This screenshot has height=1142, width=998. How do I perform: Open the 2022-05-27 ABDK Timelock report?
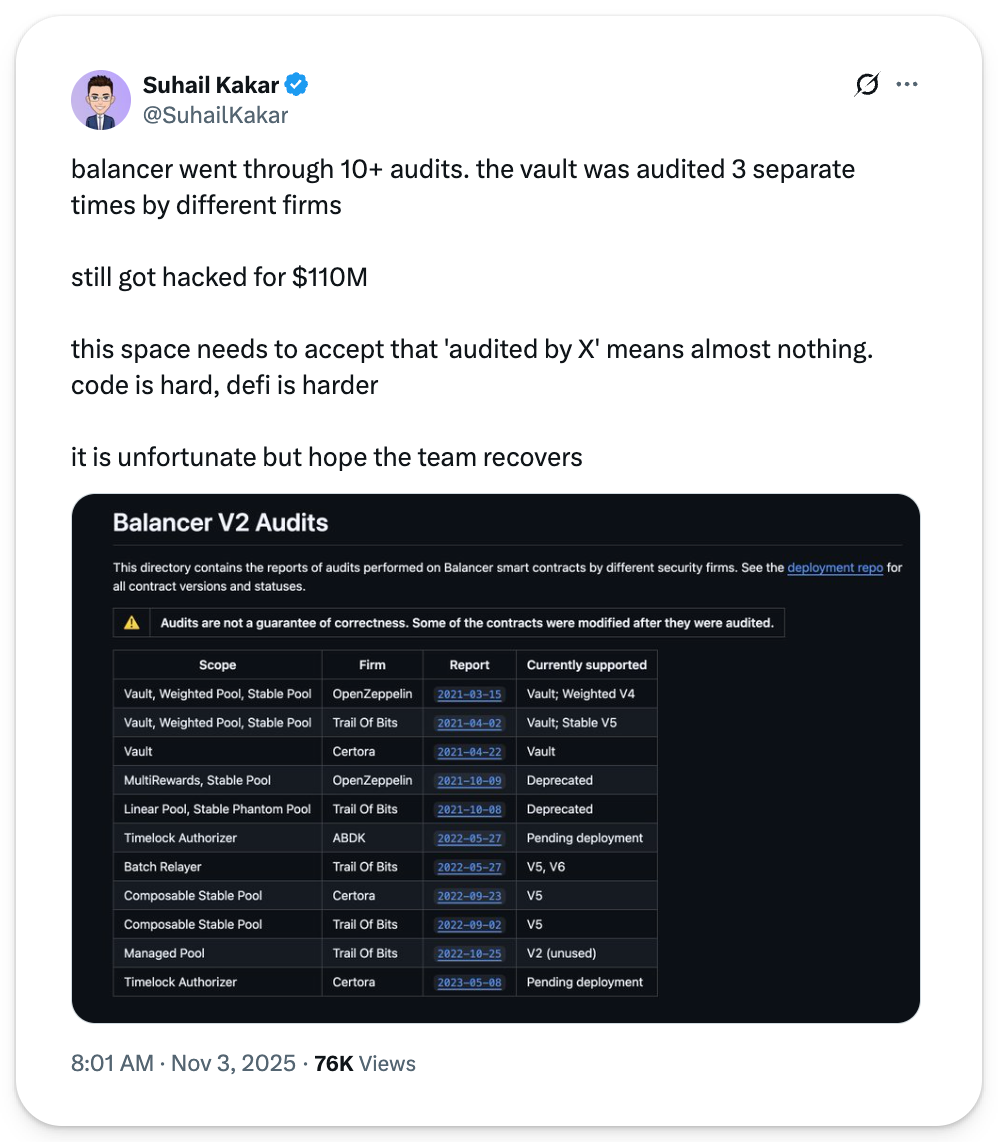click(469, 838)
